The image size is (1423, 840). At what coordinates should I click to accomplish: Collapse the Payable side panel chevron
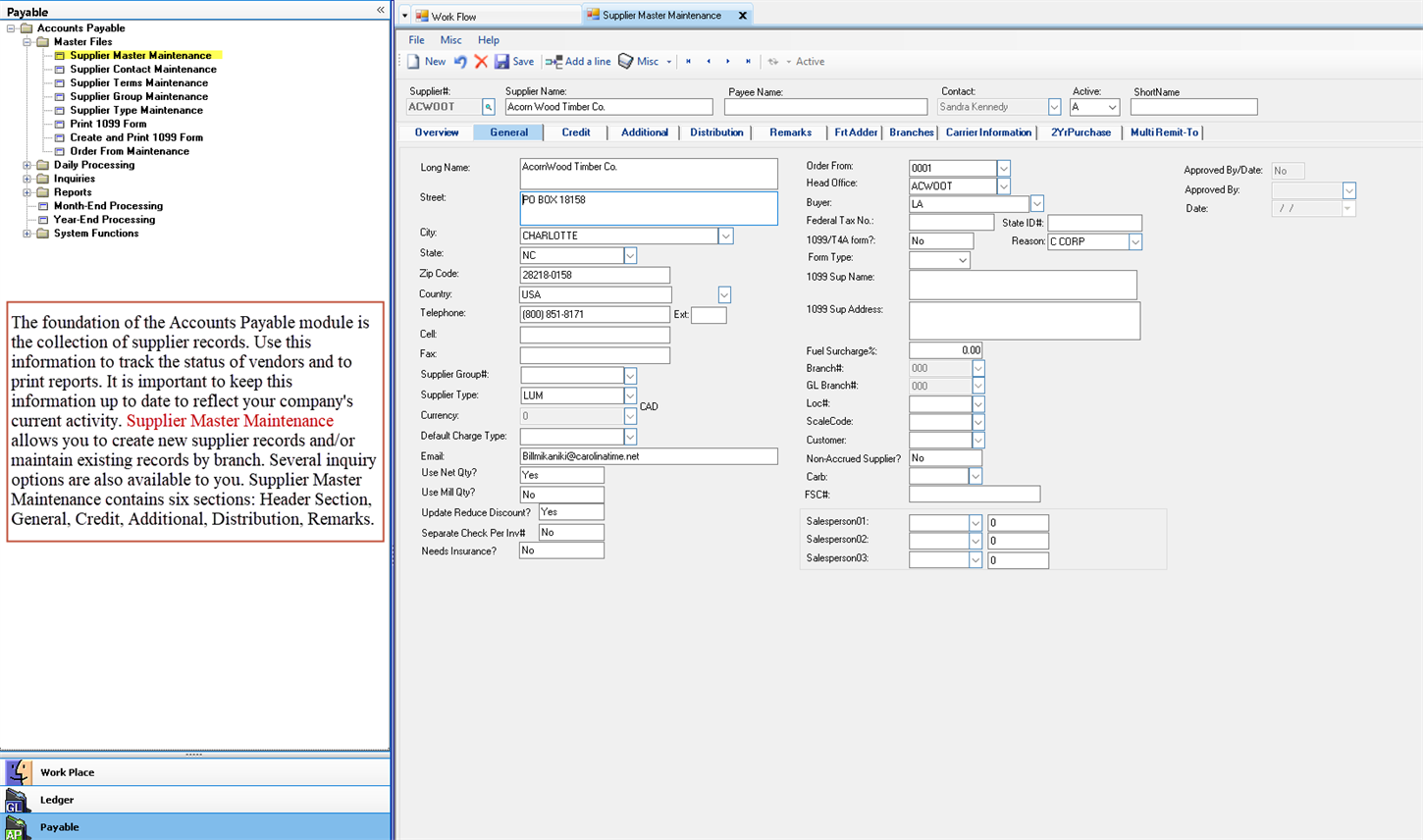[x=381, y=11]
